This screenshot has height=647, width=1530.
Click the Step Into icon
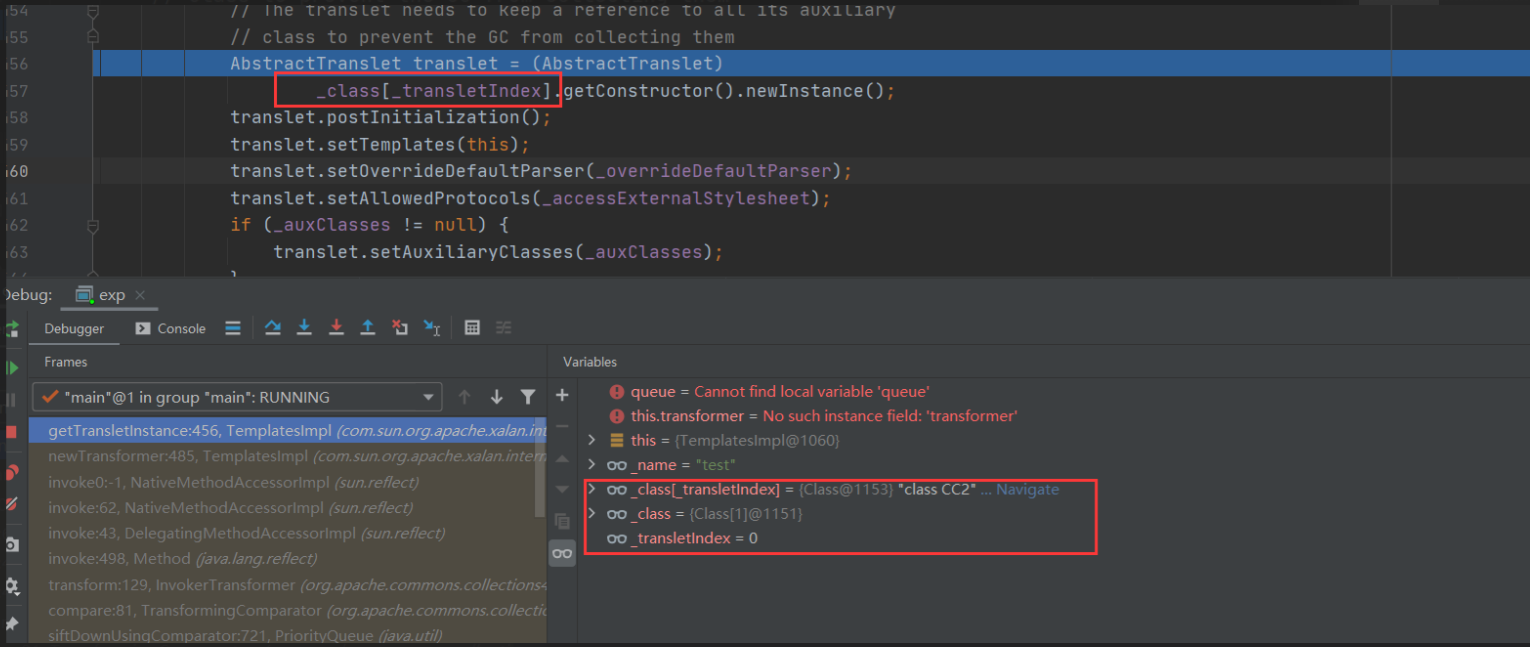click(x=305, y=328)
